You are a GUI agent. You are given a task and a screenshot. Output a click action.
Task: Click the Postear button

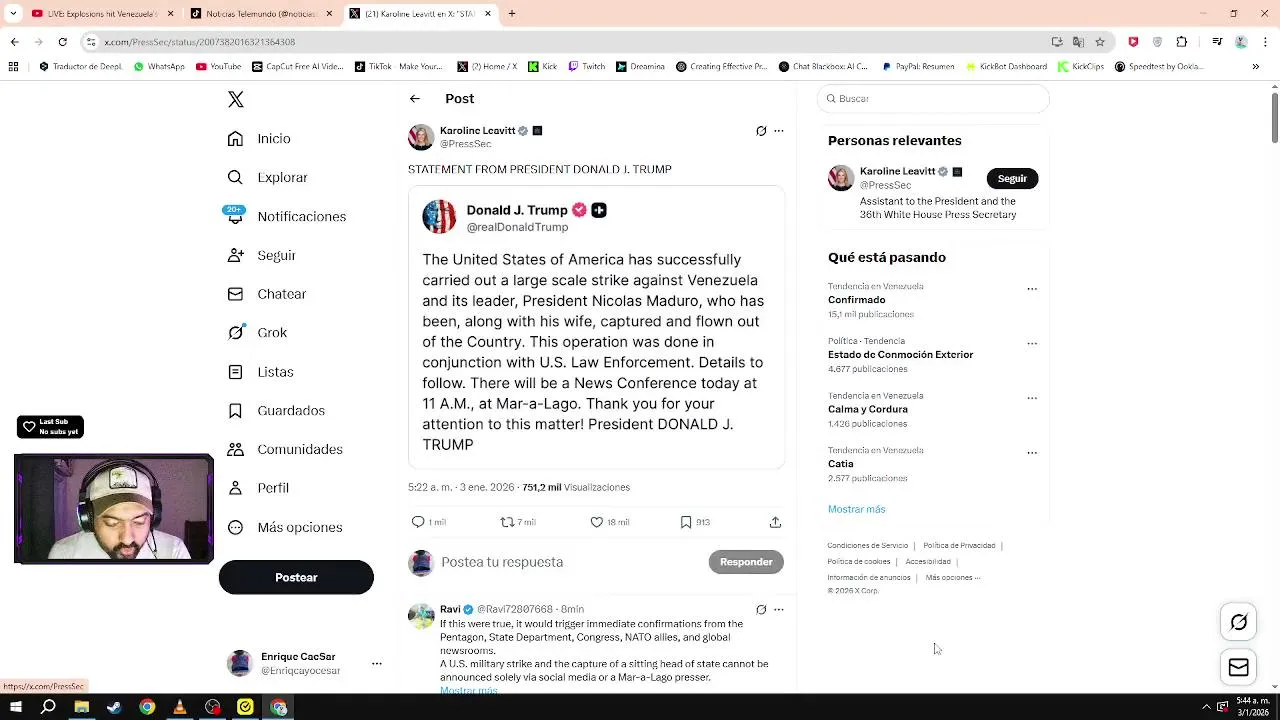[x=296, y=577]
